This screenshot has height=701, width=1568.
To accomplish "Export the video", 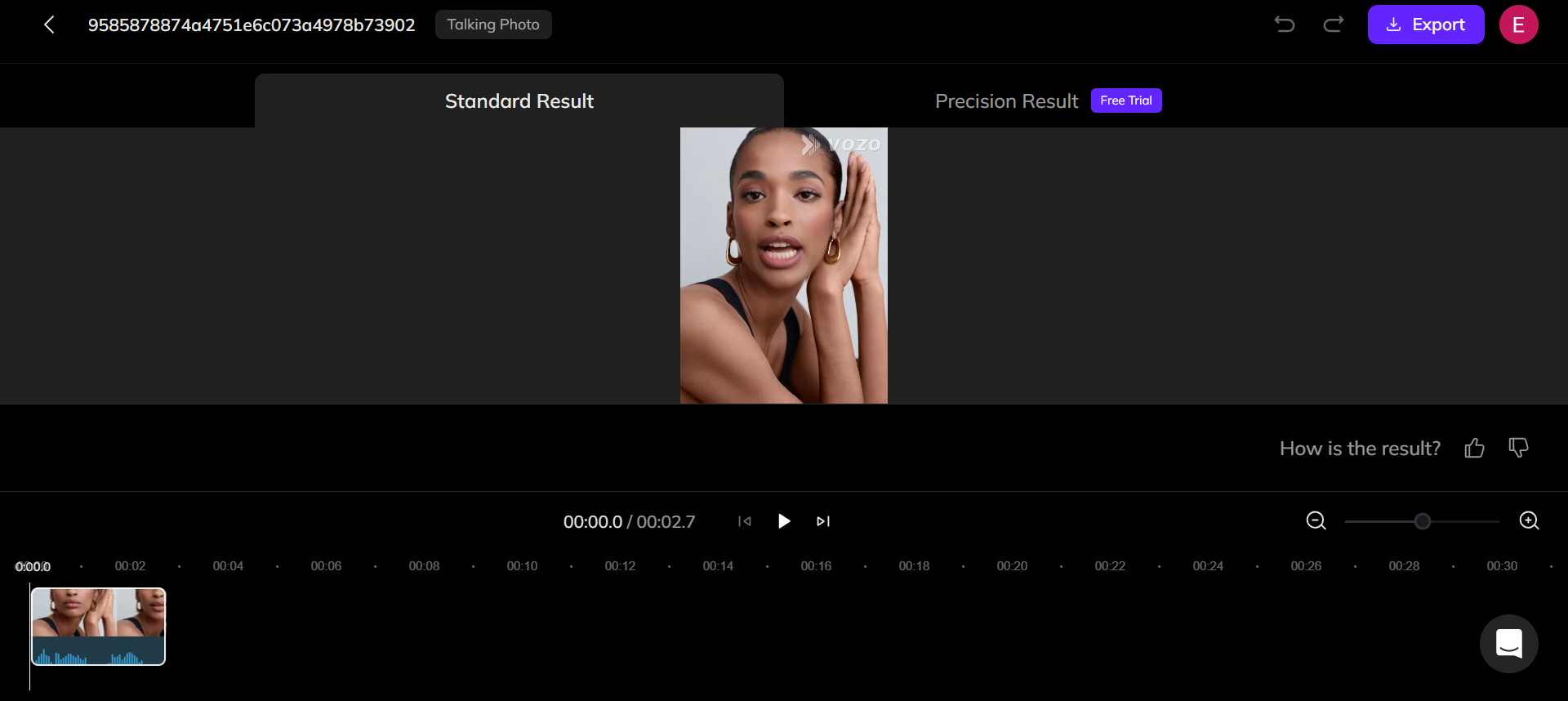I will point(1426,25).
